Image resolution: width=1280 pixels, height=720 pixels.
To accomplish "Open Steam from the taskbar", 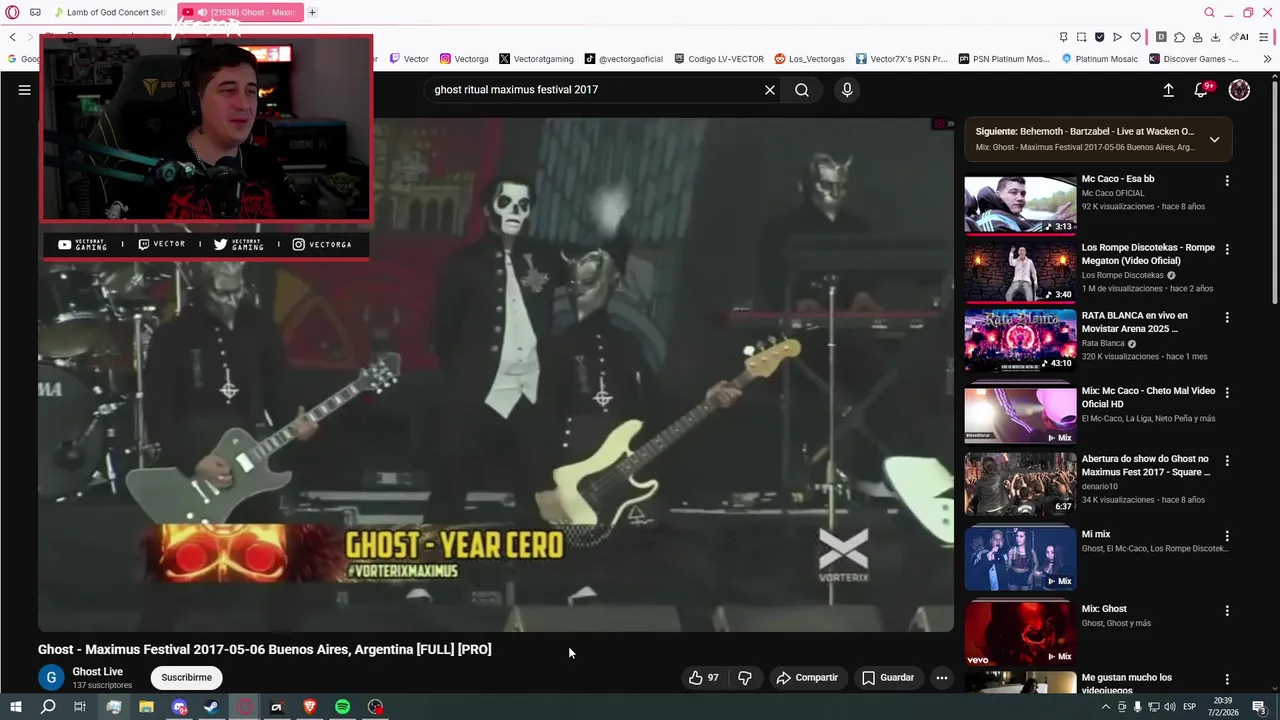I will (211, 707).
